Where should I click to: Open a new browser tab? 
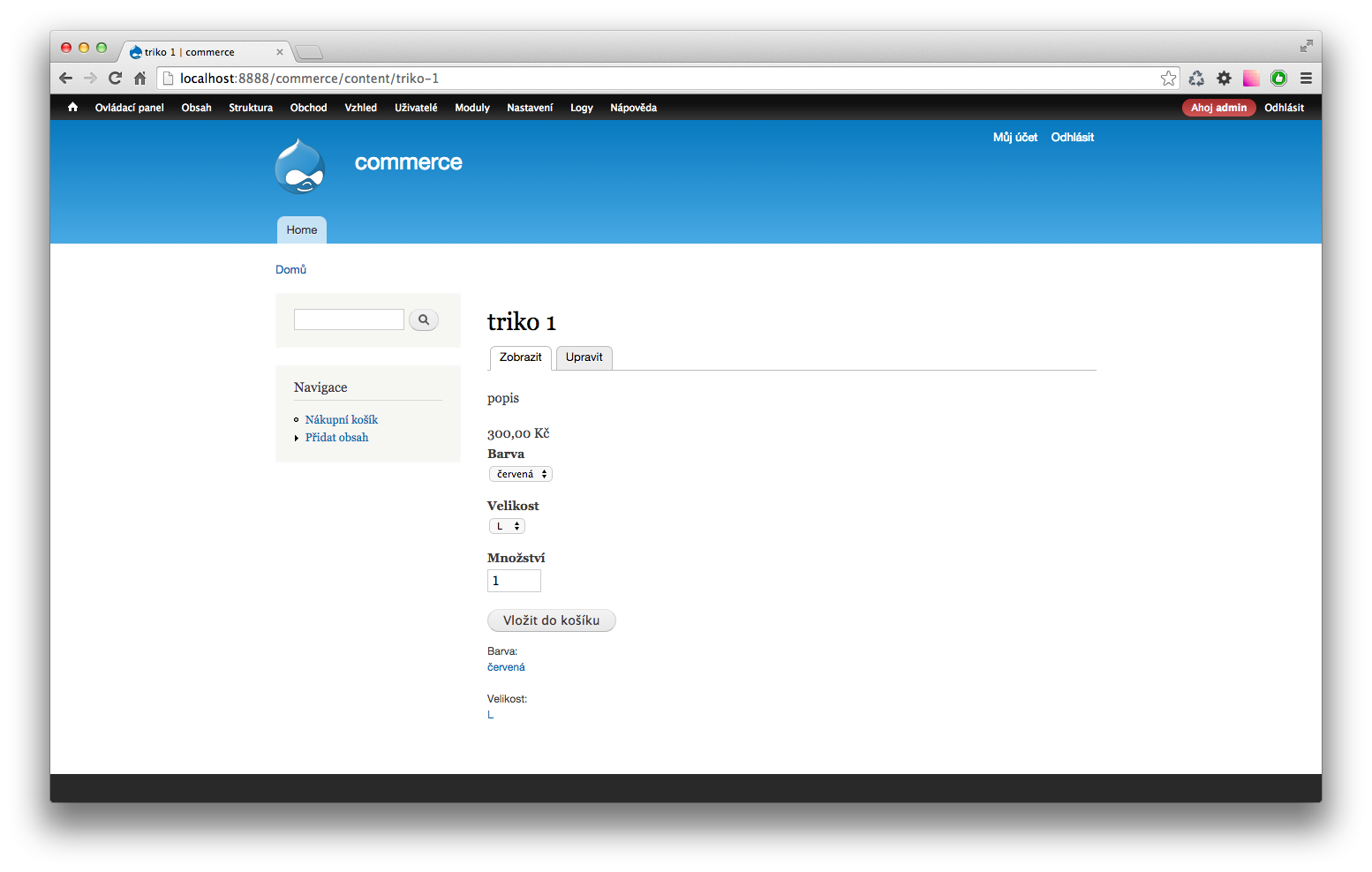click(x=308, y=52)
